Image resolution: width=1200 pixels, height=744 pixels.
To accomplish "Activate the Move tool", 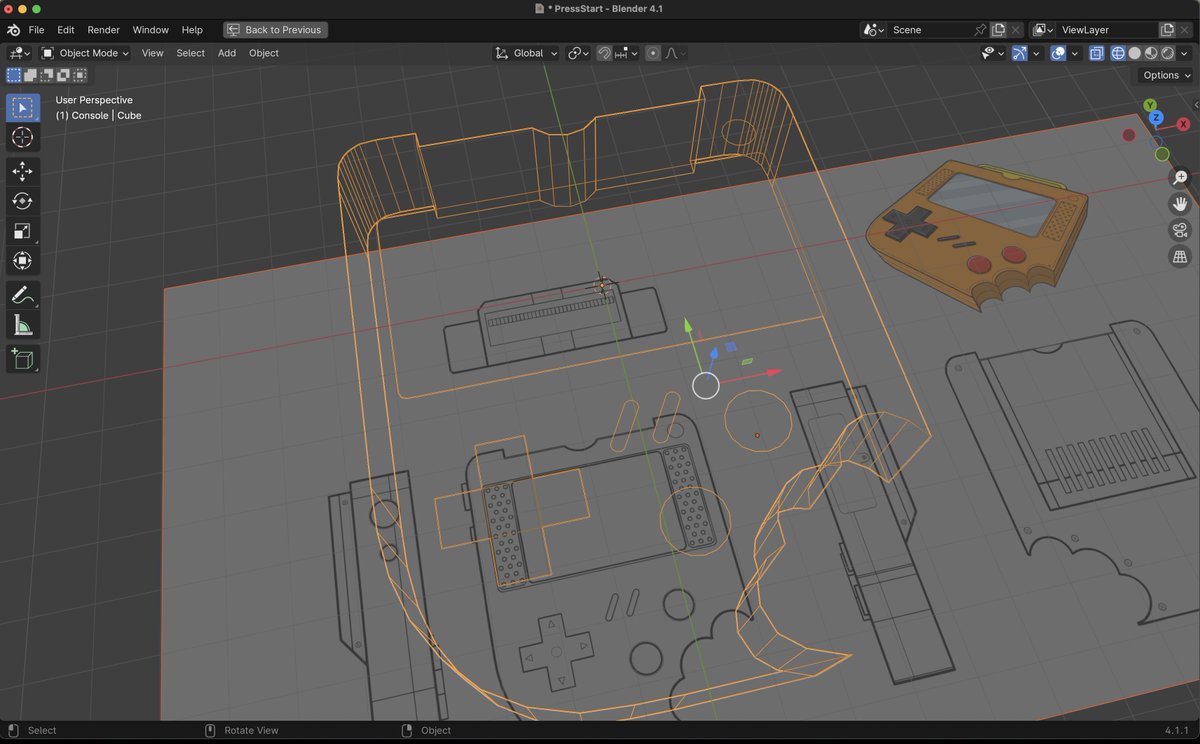I will (x=23, y=172).
